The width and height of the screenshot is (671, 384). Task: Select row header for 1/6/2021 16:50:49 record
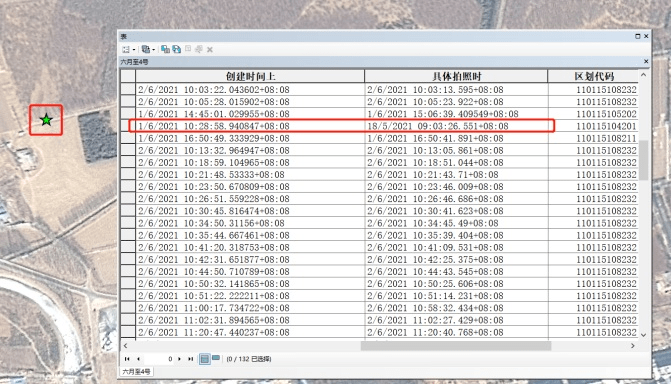[128, 138]
